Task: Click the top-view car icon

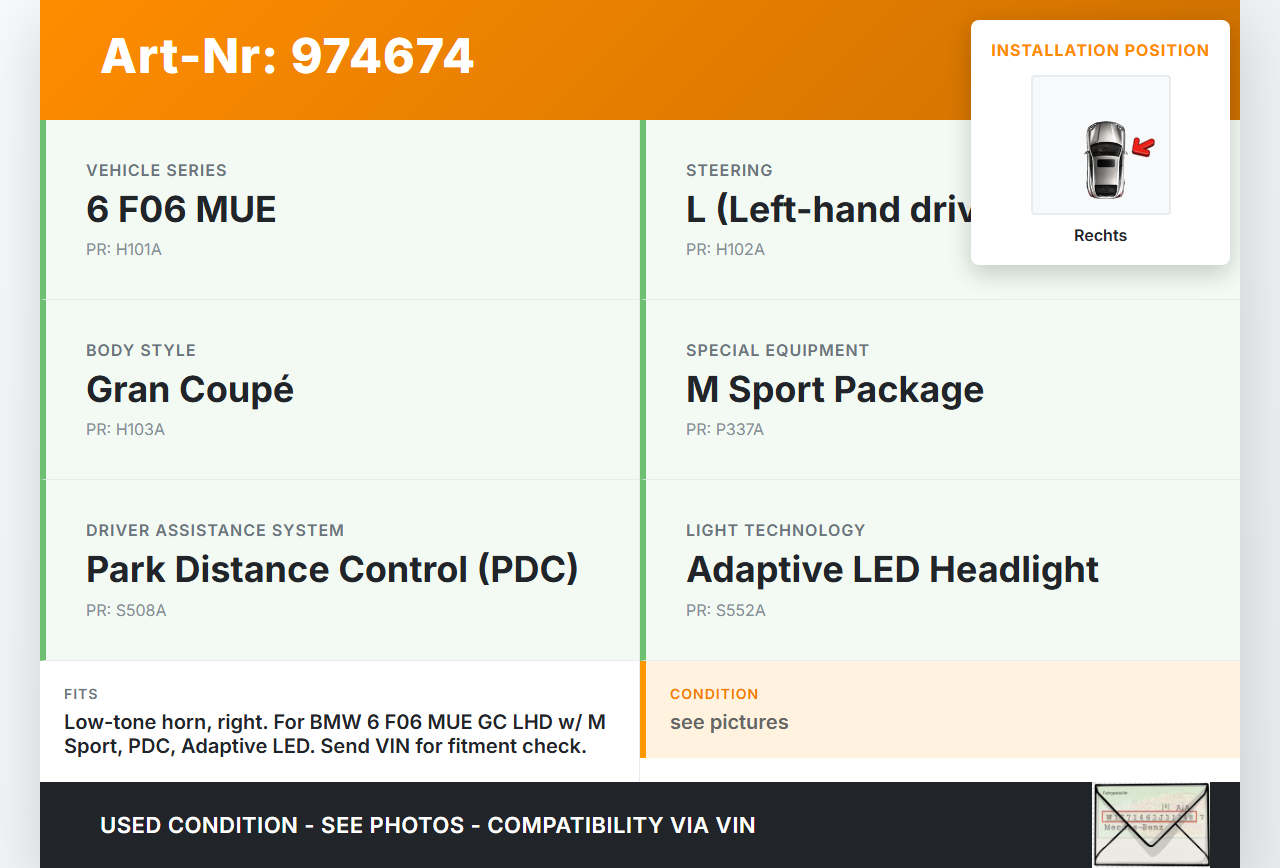Action: click(x=1104, y=158)
